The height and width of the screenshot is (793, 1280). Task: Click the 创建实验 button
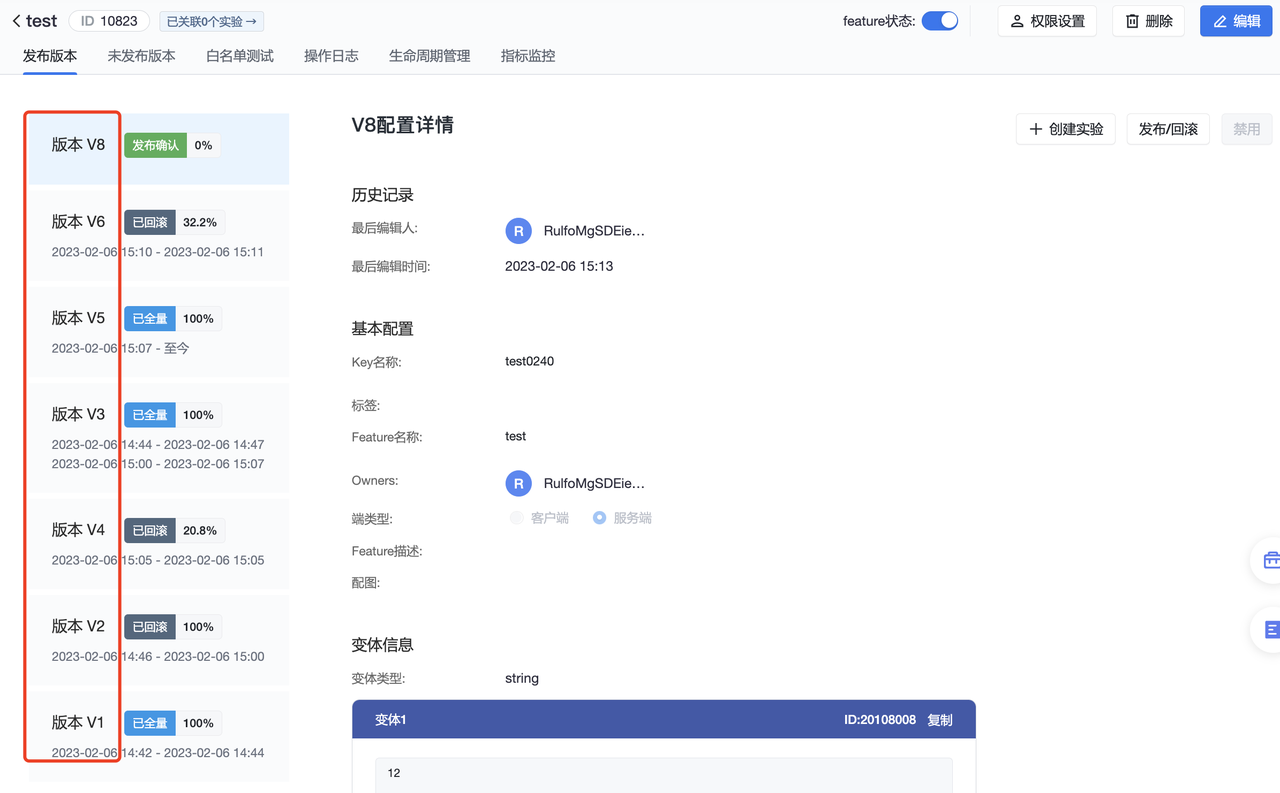[x=1066, y=129]
